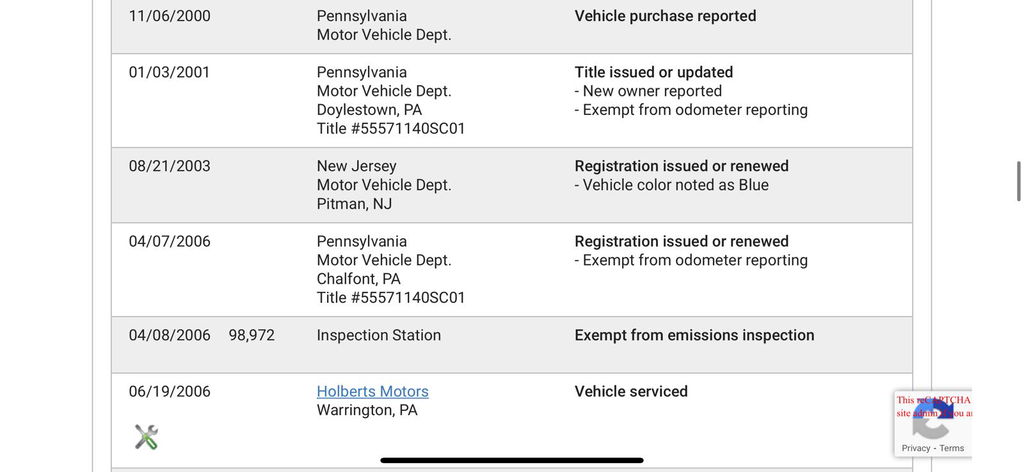This screenshot has height=472, width=1024.
Task: Click the Chalfont, PA location text
Action: [359, 279]
